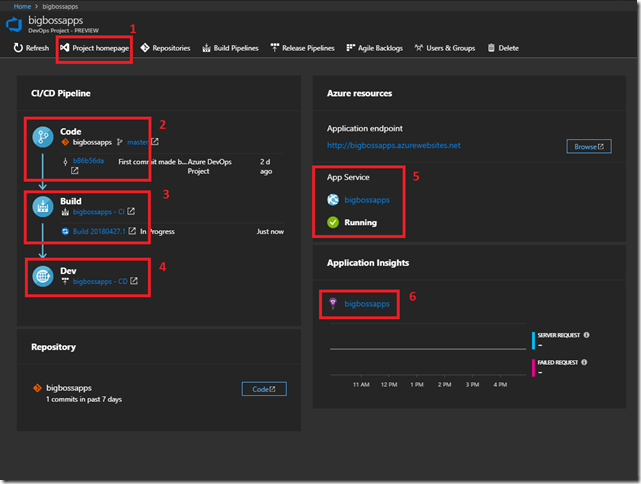The width and height of the screenshot is (641, 484).
Task: Click the Code stage branch icon
Action: point(43,137)
